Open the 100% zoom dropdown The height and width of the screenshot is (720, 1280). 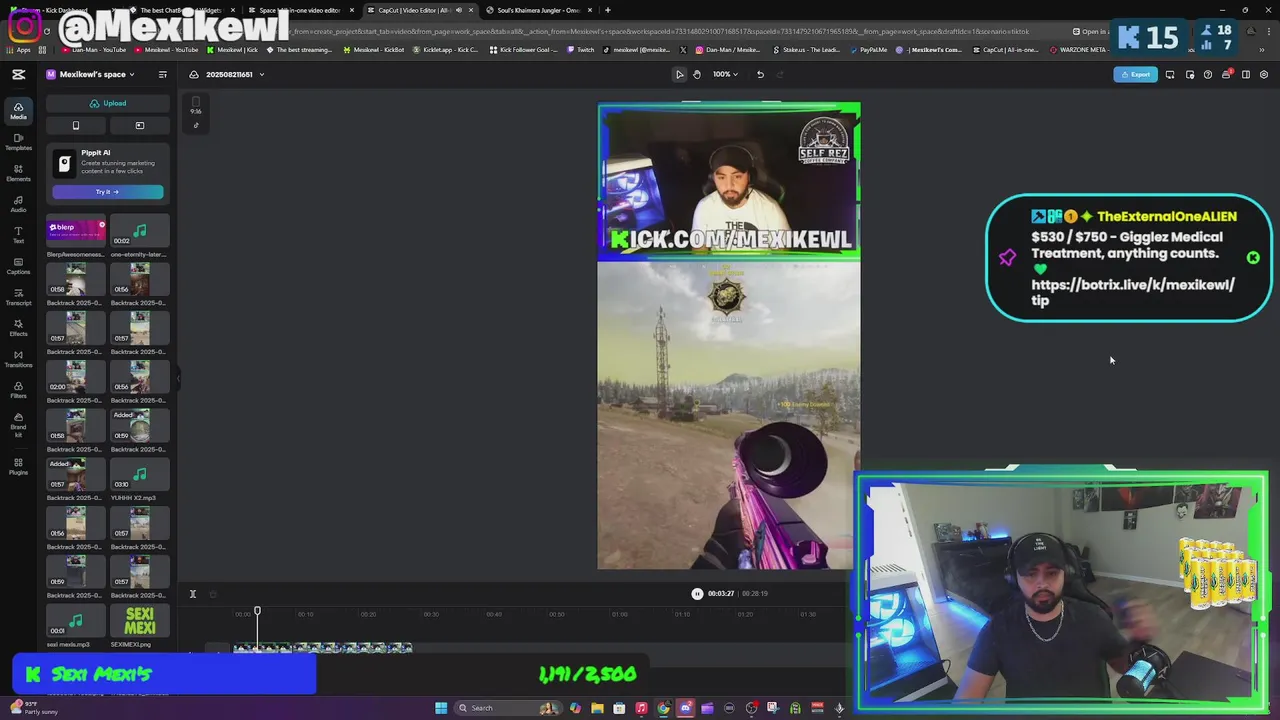(x=725, y=74)
